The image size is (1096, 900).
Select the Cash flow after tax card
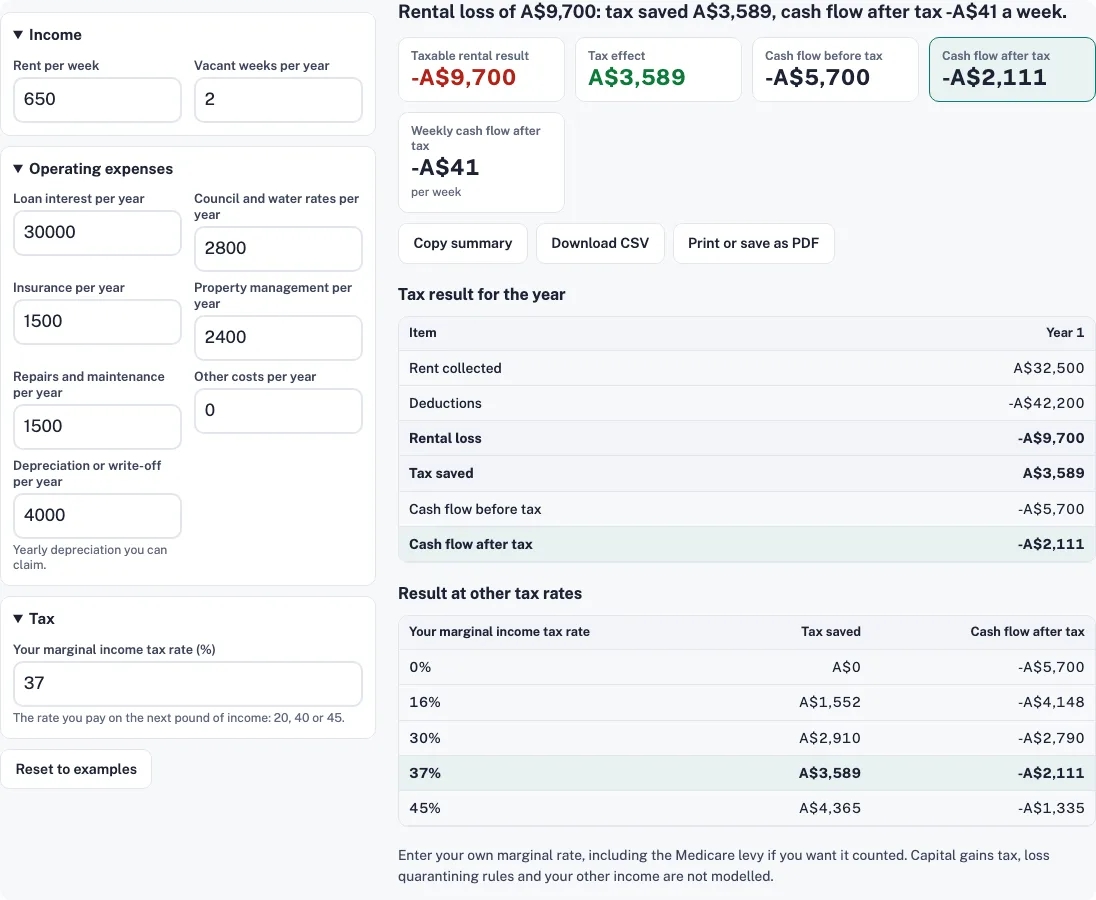pyautogui.click(x=1011, y=69)
